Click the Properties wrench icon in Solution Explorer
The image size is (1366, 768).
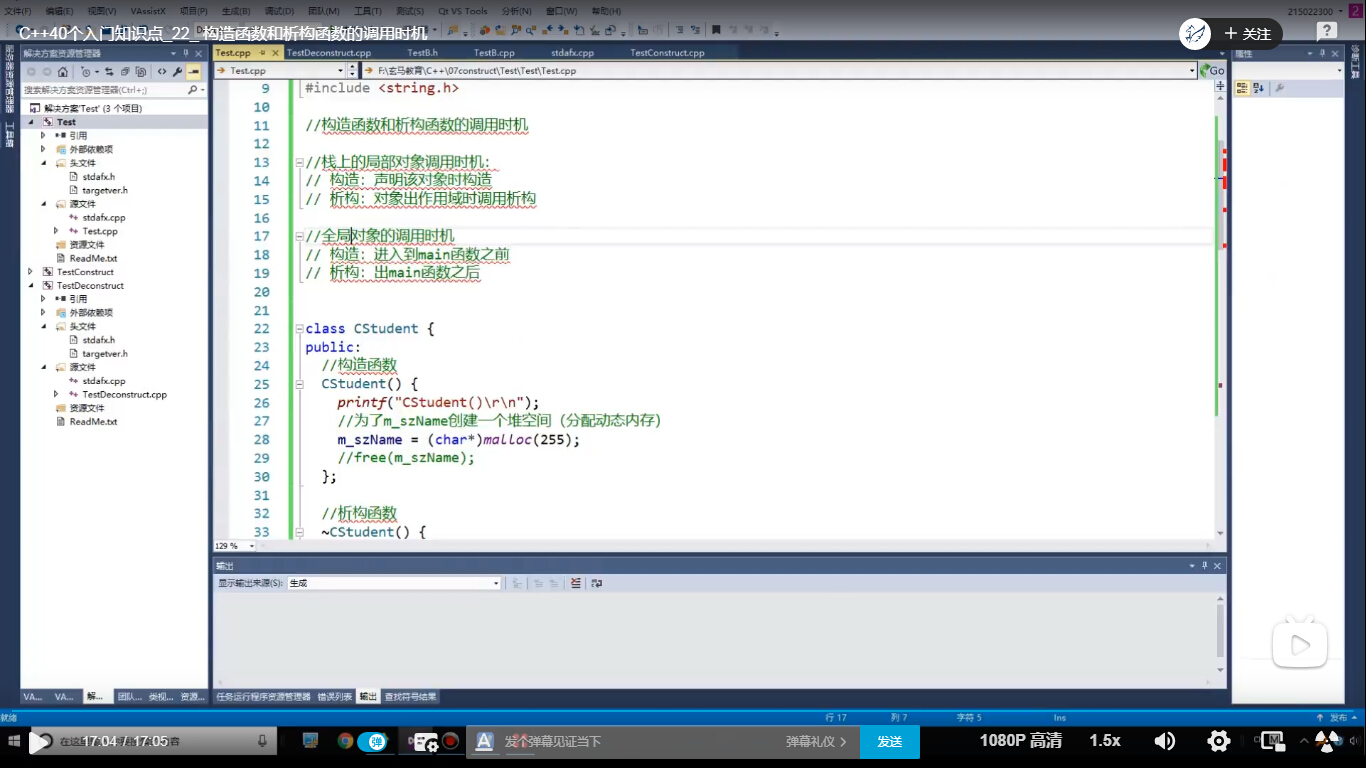[x=177, y=72]
